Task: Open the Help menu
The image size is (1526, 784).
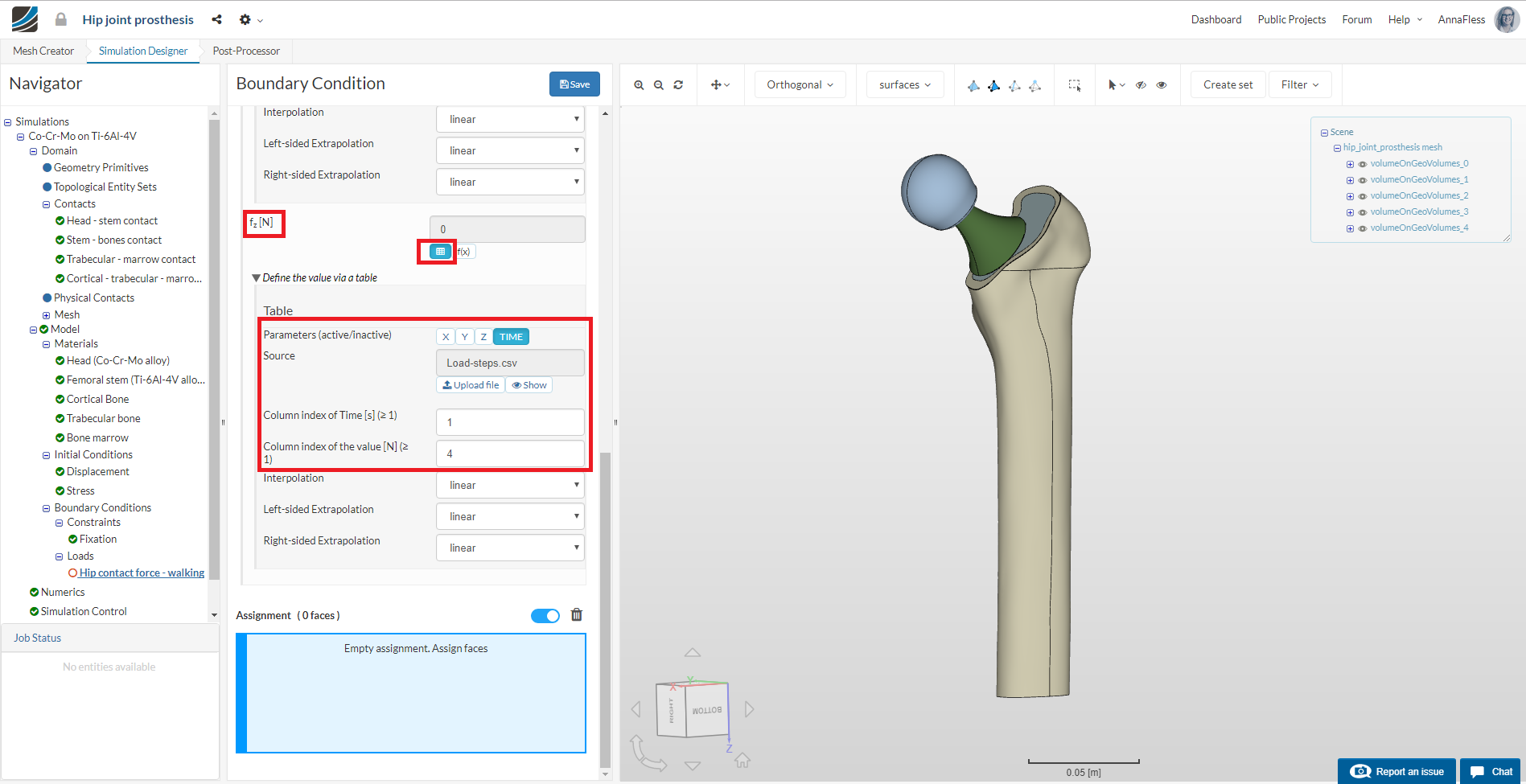Action: click(x=1405, y=19)
